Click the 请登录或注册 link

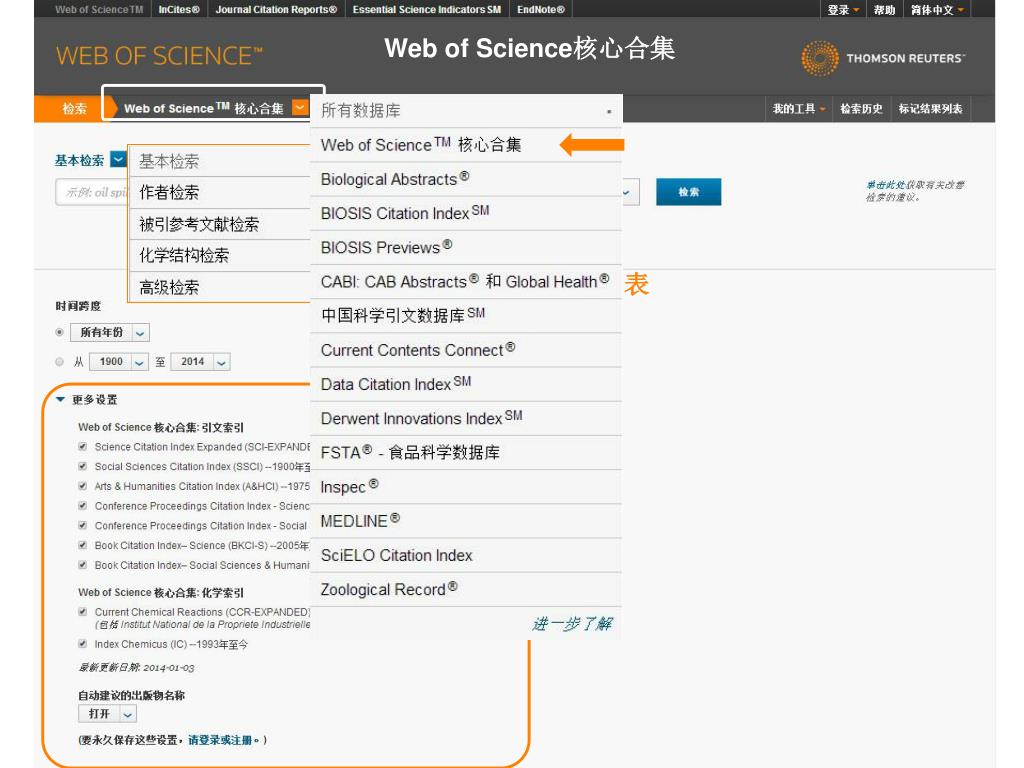[x=220, y=740]
